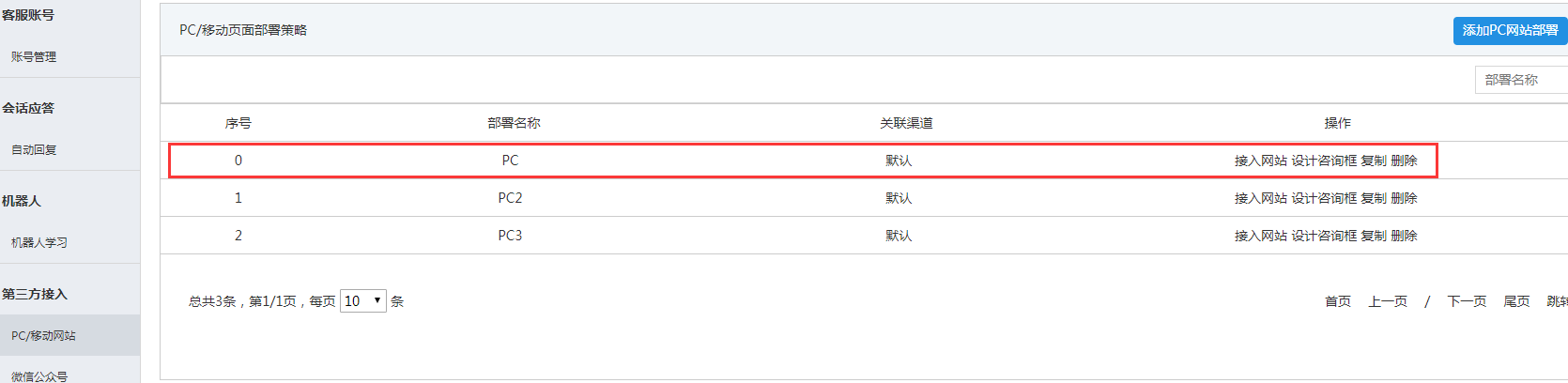Select 自动回复 in the sidebar
The height and width of the screenshot is (383, 1568).
coord(34,149)
